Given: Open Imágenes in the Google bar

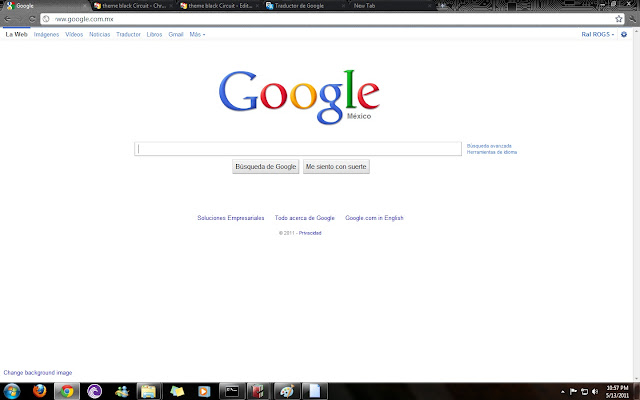Looking at the screenshot, I should (46, 34).
